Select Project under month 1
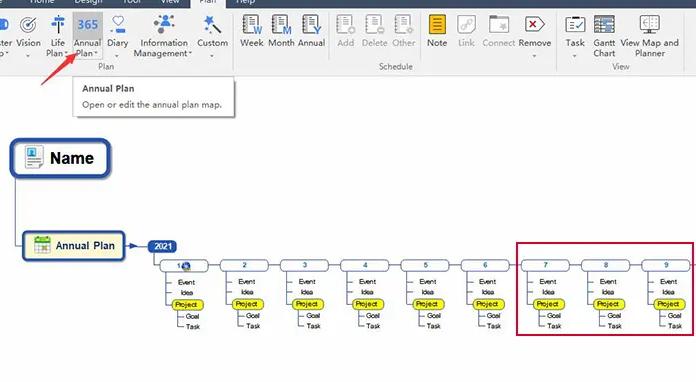This screenshot has width=696, height=382. pos(188,305)
